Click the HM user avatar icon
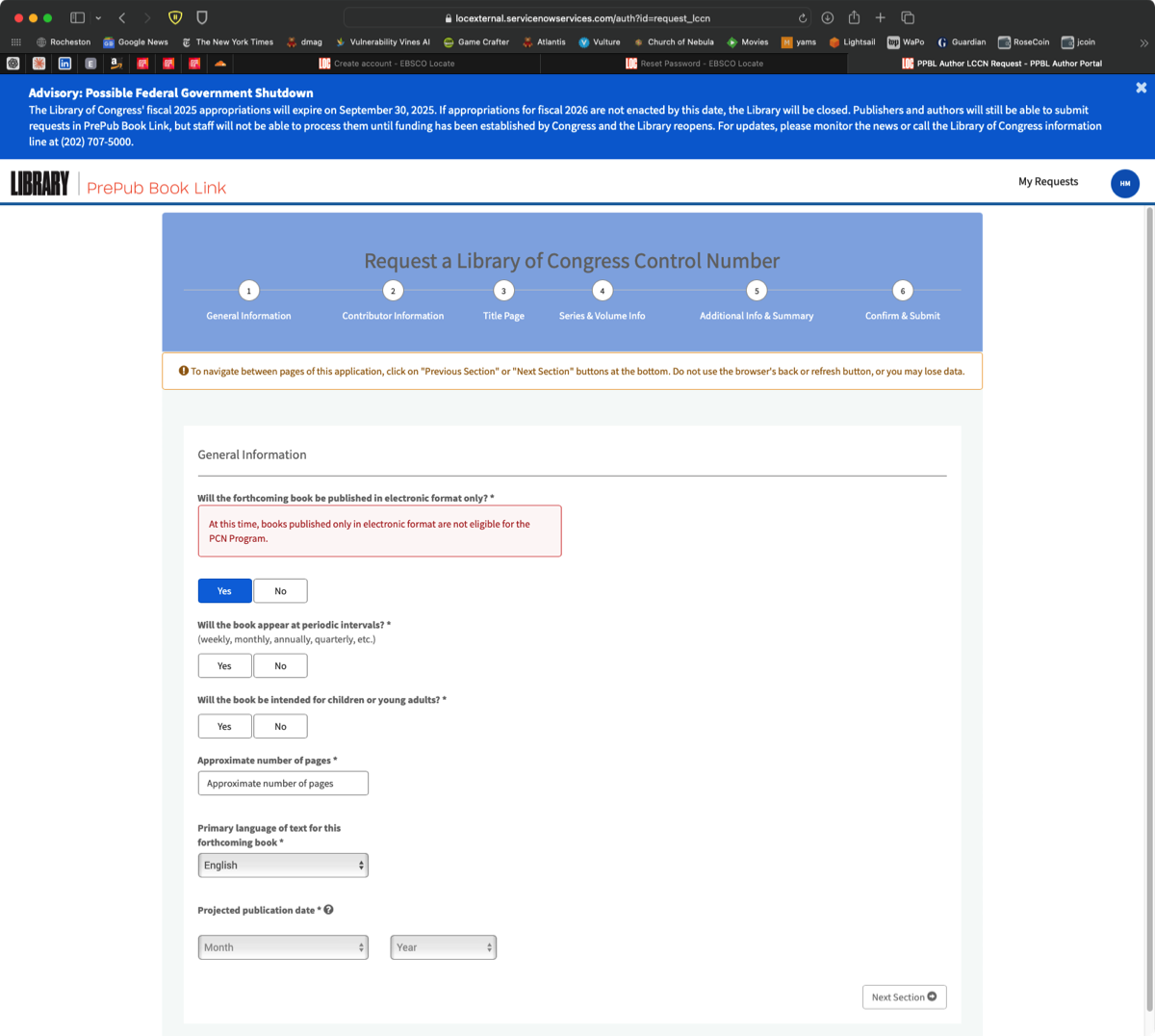This screenshot has width=1155, height=1036. tap(1124, 183)
